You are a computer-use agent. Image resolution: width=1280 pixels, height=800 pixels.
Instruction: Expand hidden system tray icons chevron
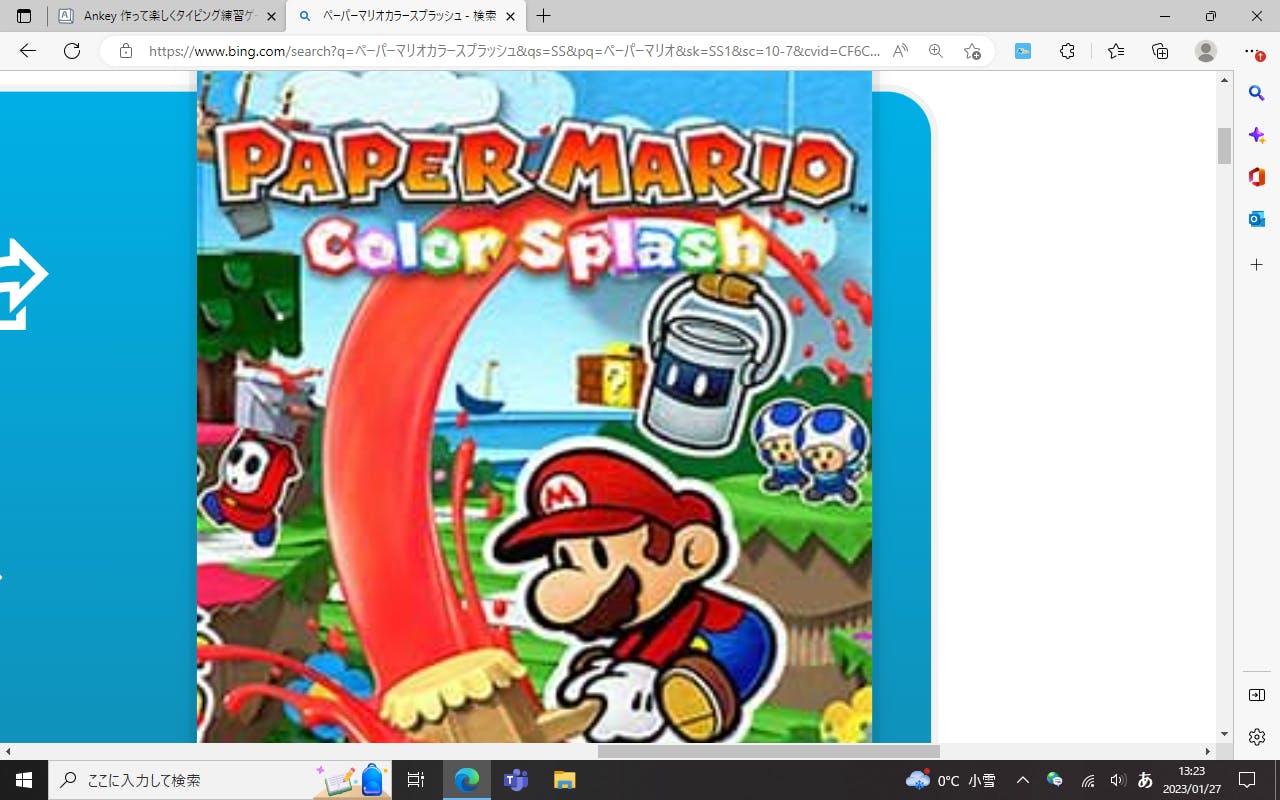click(1022, 780)
